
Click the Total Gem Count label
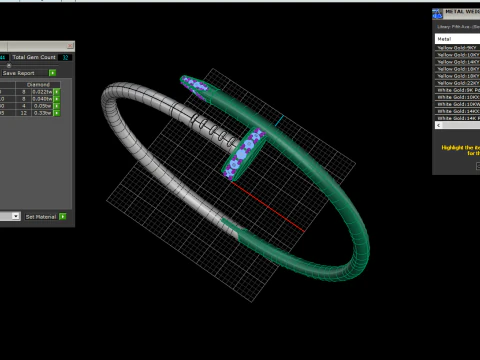click(x=34, y=57)
